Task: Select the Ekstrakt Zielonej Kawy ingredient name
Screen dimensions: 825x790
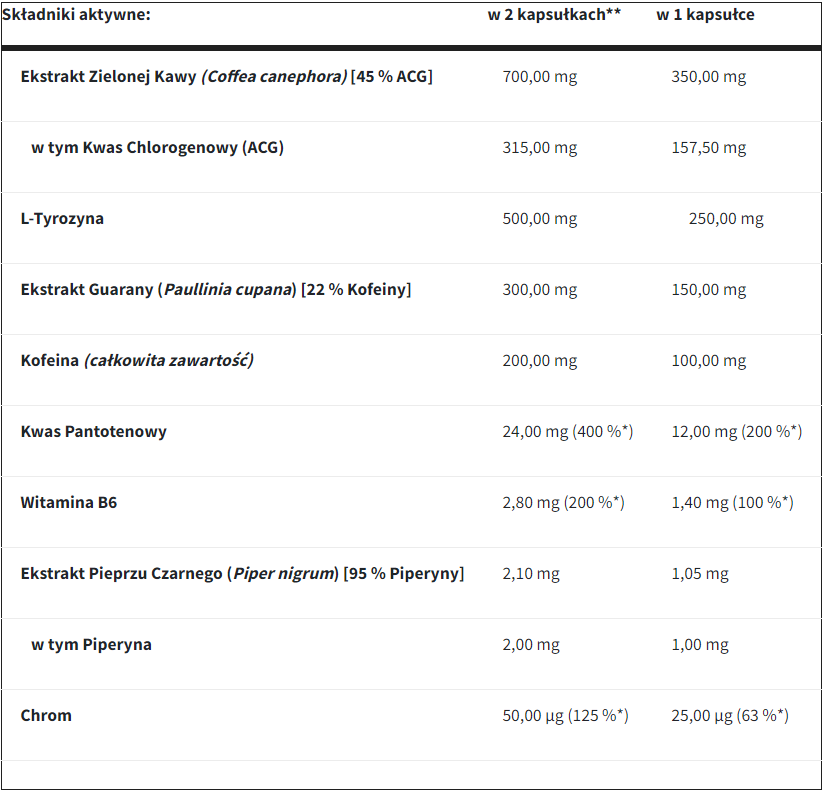Action: (226, 77)
